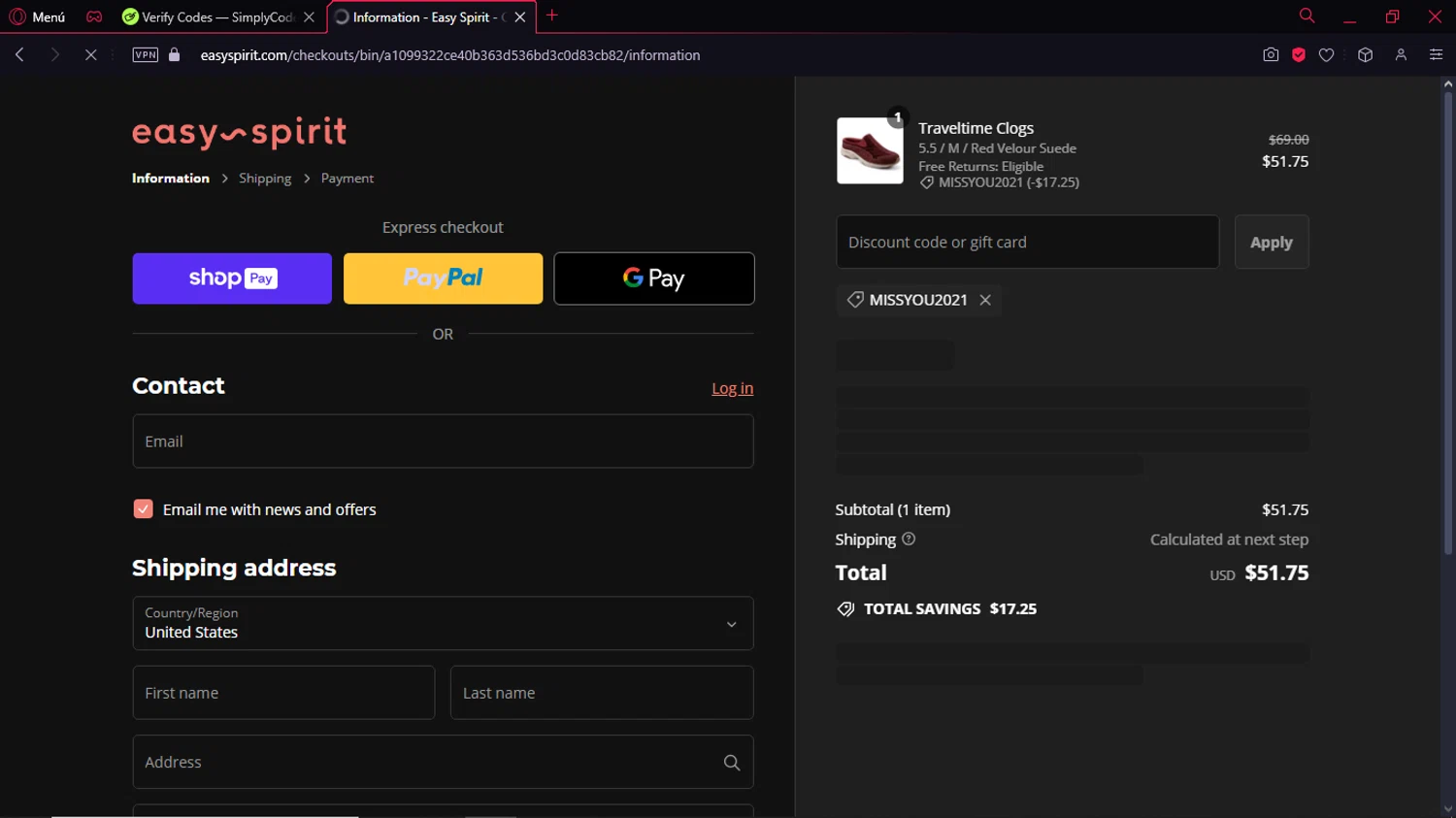Restore down the Opera browser window
The width and height of the screenshot is (1456, 818).
(x=1392, y=16)
